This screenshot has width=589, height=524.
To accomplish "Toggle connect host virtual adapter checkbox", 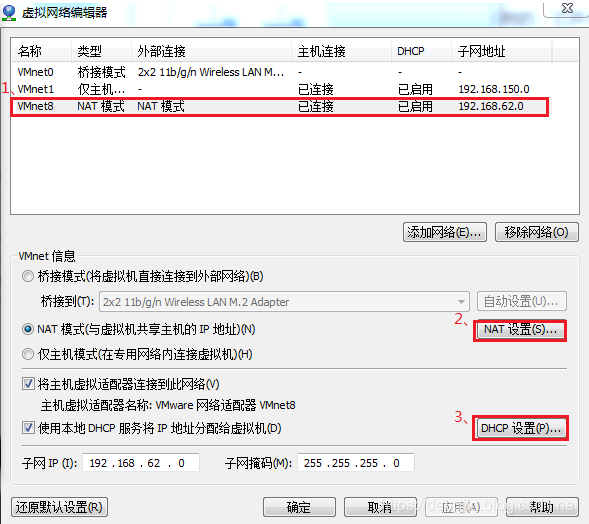I will pyautogui.click(x=28, y=384).
